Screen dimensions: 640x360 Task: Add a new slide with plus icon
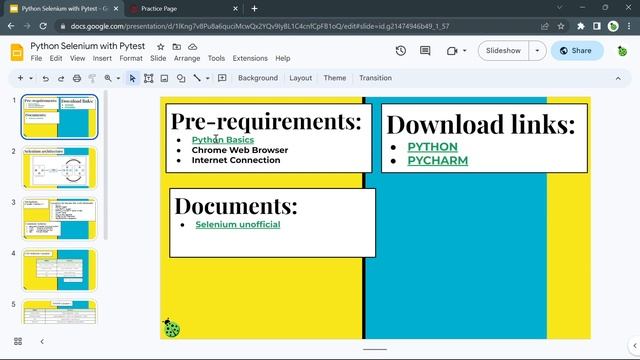tap(20, 78)
